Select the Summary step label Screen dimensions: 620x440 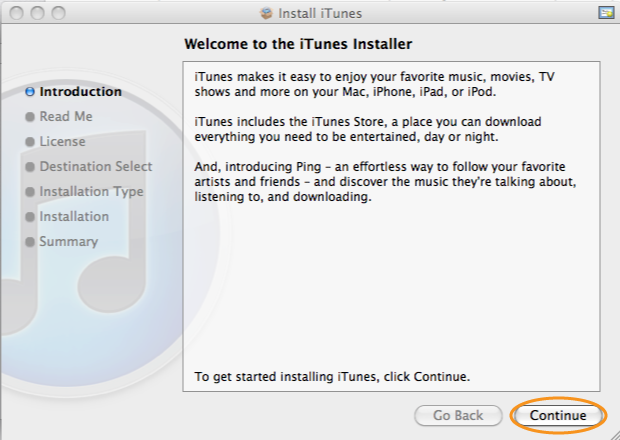[69, 242]
